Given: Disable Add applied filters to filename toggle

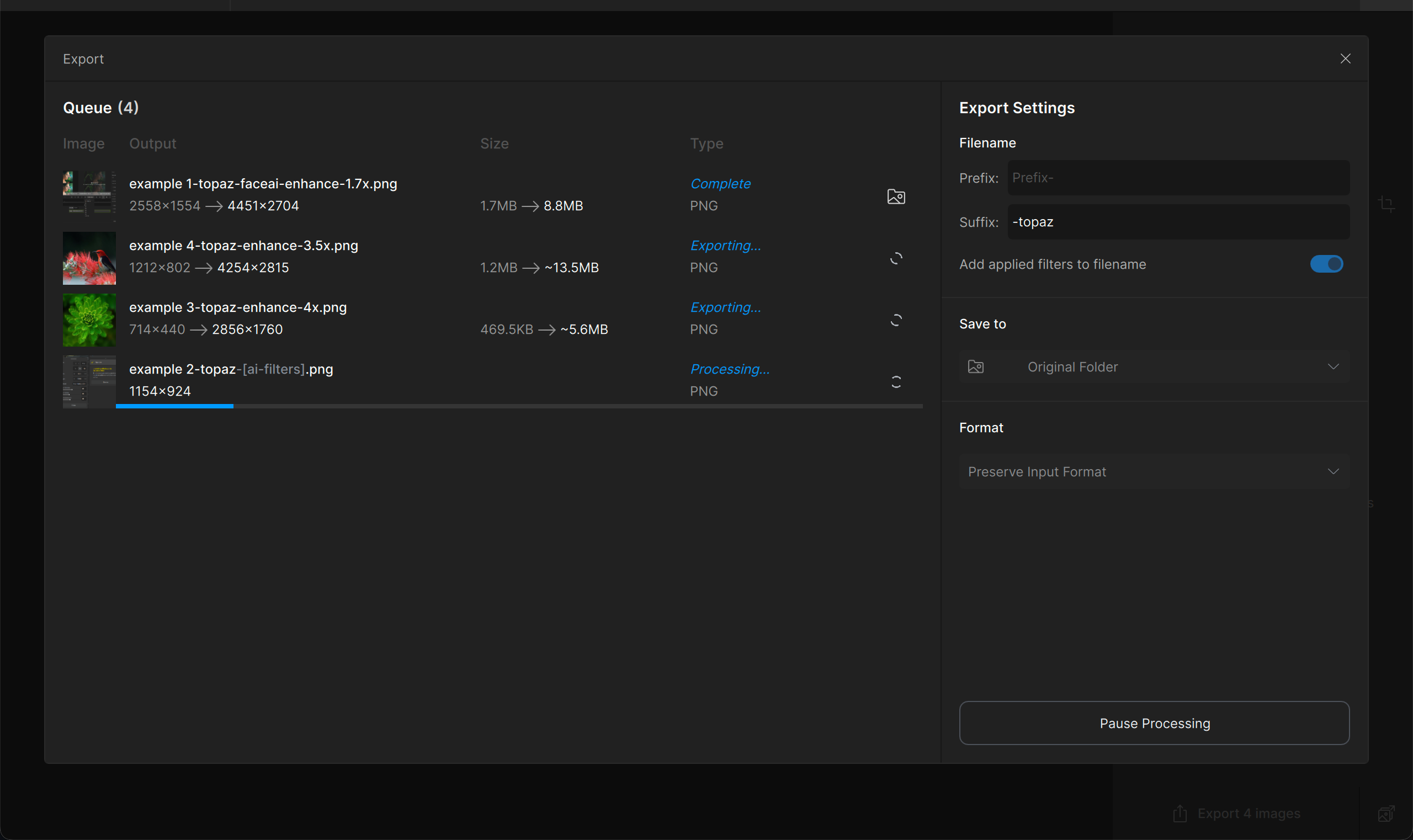Looking at the screenshot, I should click(1326, 264).
